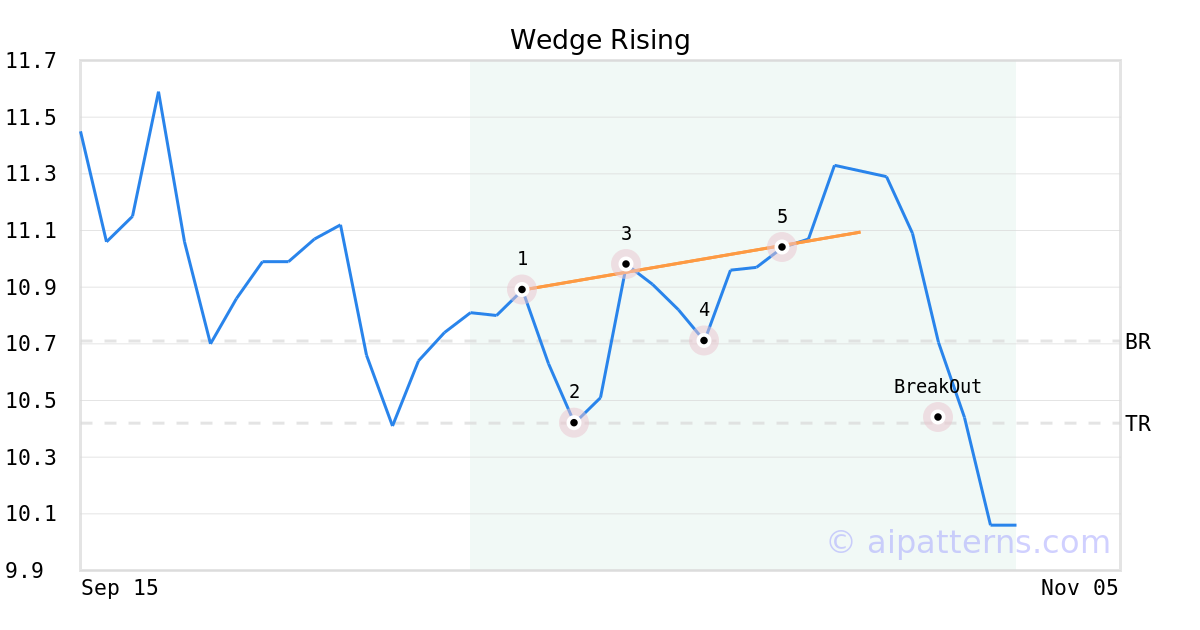
Task: Click the Nov 05 date label
Action: [x=1079, y=588]
